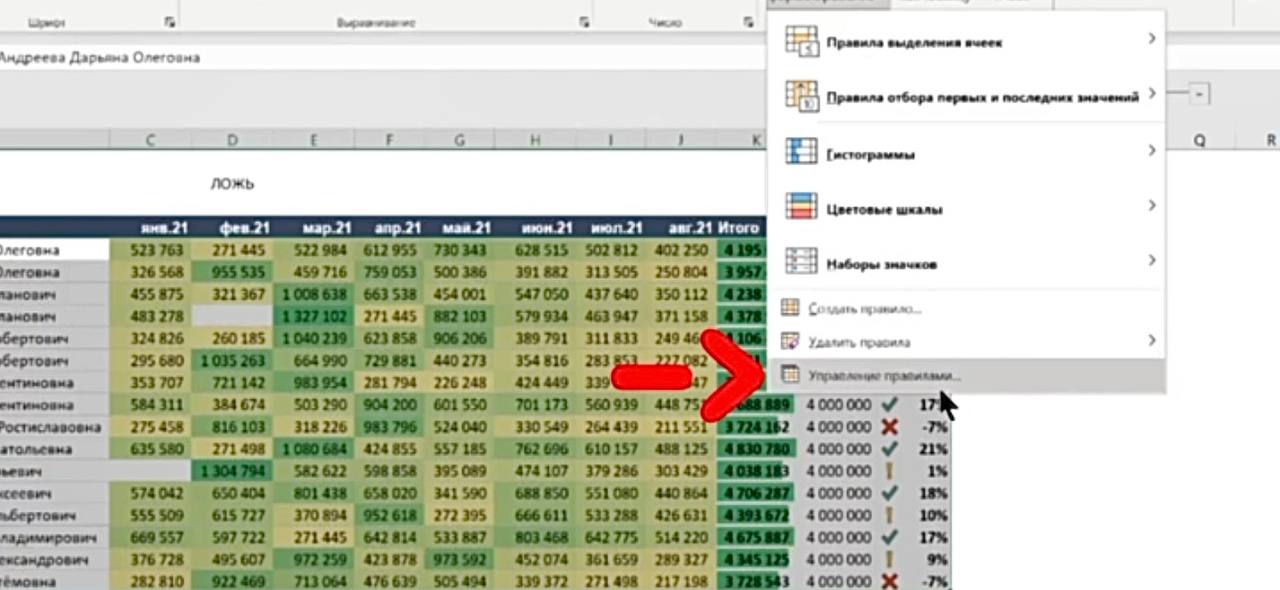This screenshot has height=590, width=1280.
Task: Select the column D header
Action: [x=231, y=140]
